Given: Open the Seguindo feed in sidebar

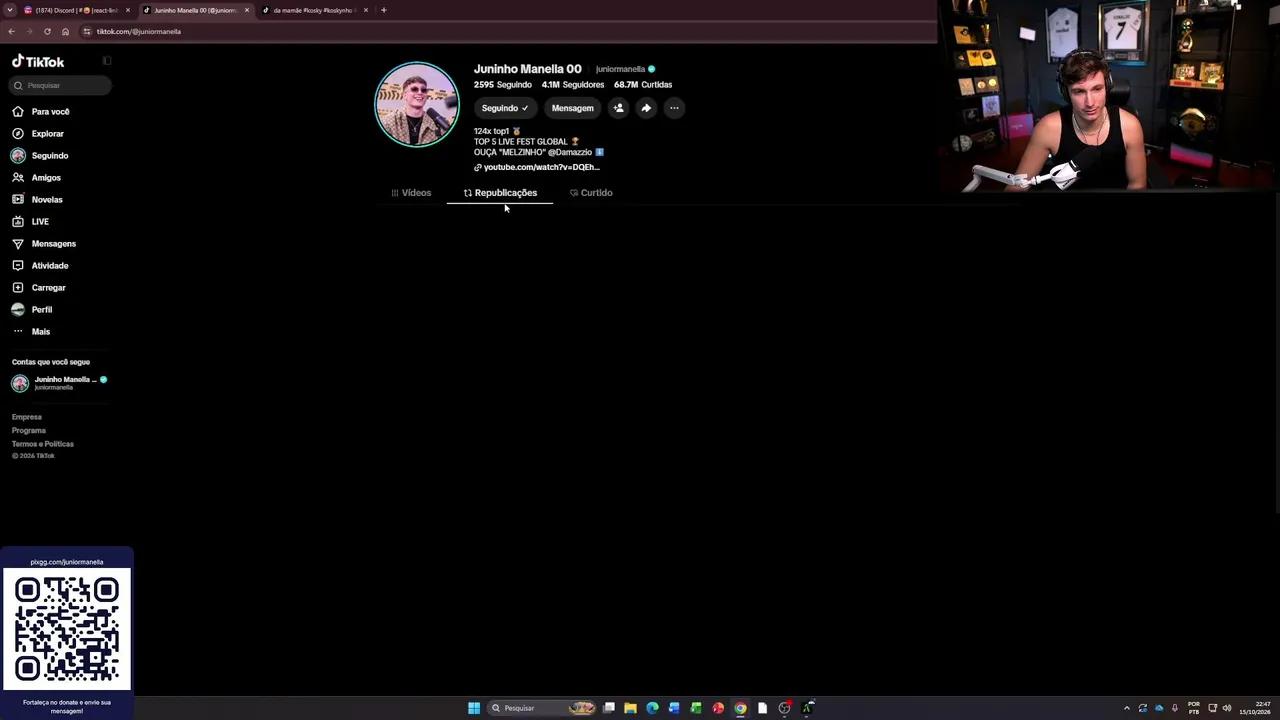Looking at the screenshot, I should (40, 155).
